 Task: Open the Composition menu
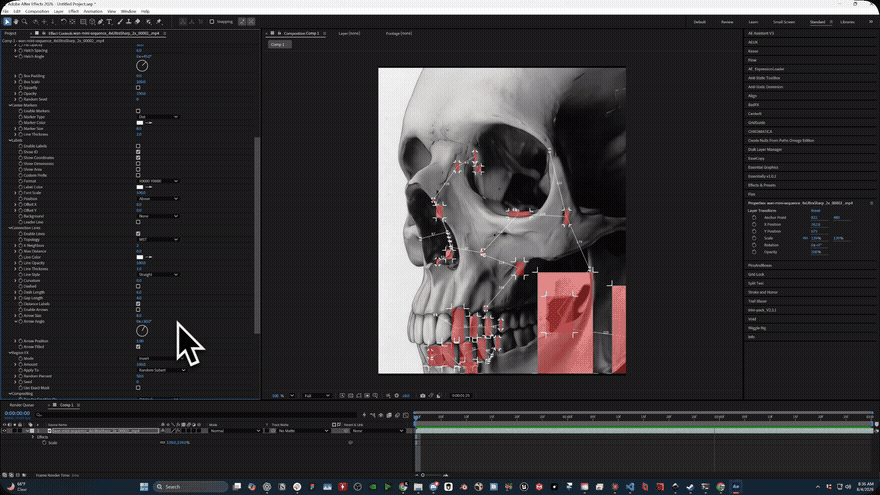pyautogui.click(x=37, y=11)
